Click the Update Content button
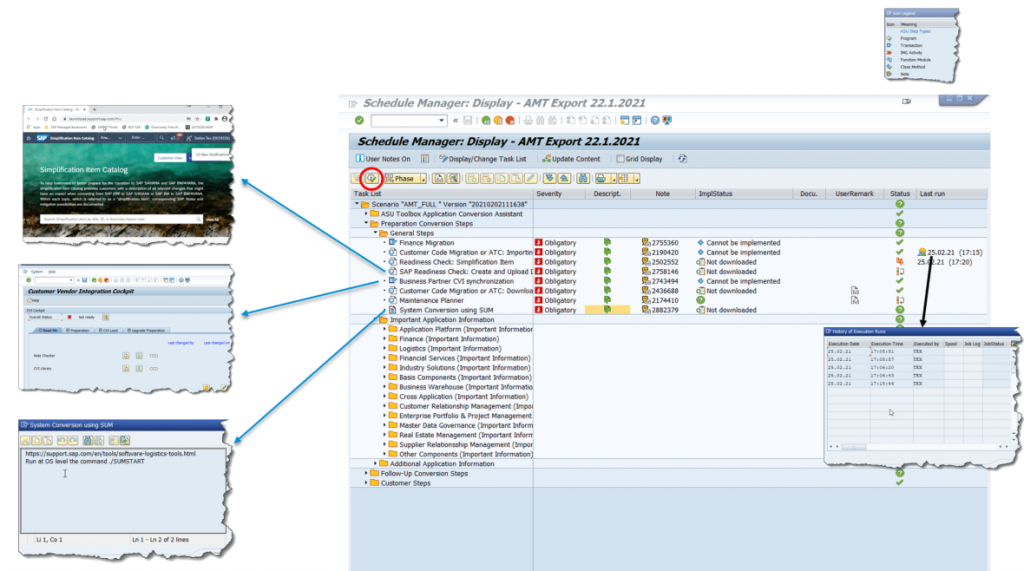 point(571,159)
